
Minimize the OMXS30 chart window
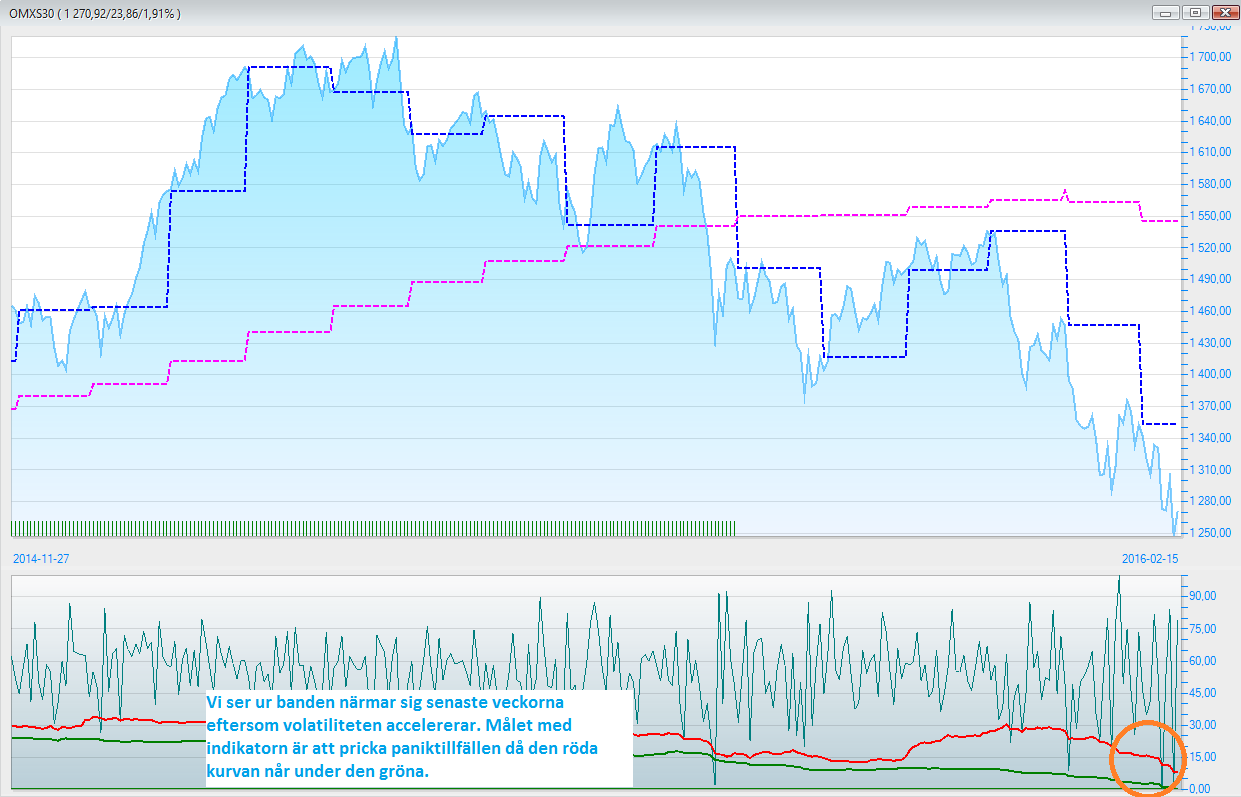(x=1166, y=13)
